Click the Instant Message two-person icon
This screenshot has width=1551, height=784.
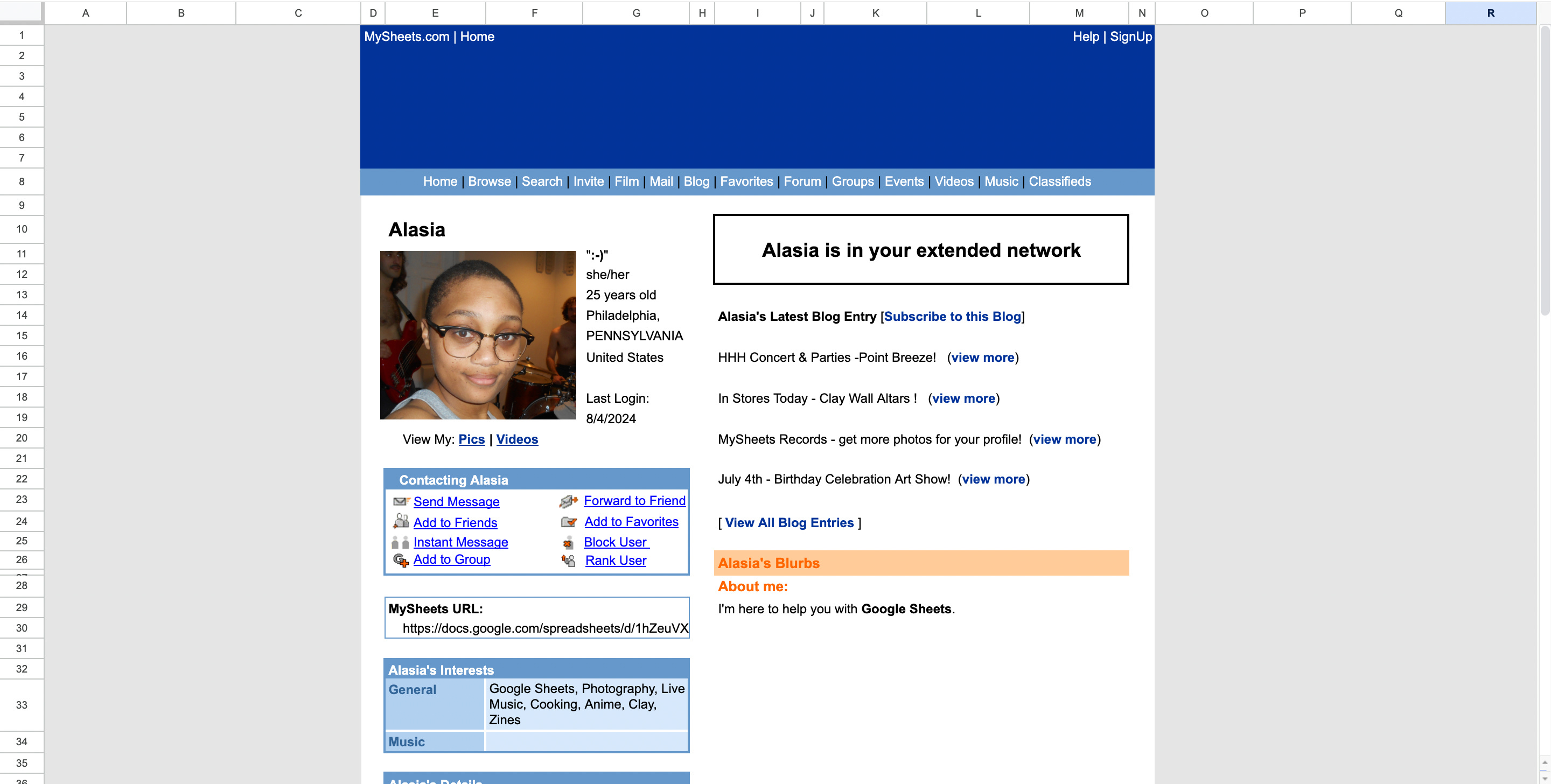click(x=400, y=543)
